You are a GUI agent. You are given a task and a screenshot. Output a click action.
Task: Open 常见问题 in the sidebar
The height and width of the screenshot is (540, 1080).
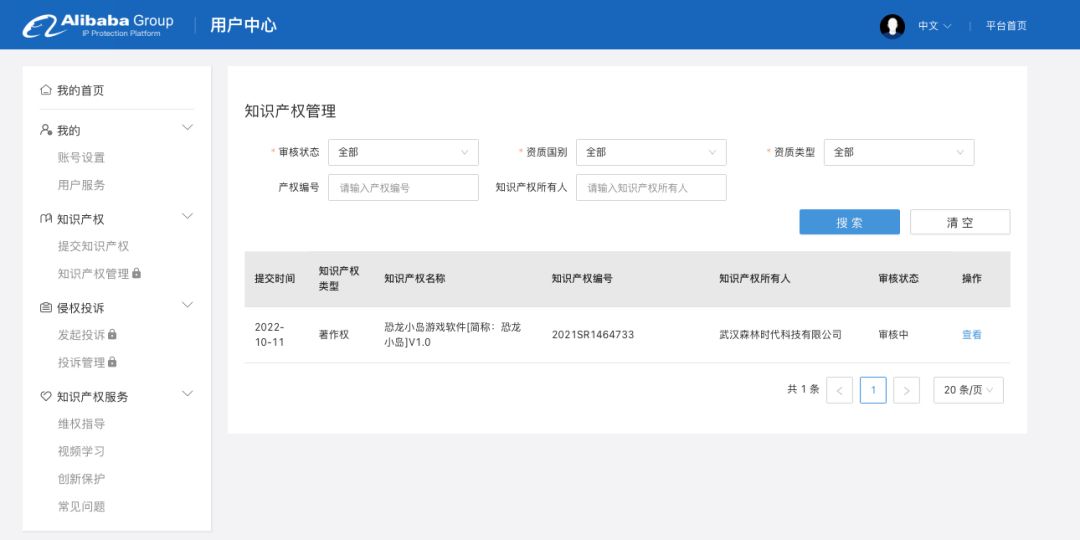pyautogui.click(x=81, y=506)
